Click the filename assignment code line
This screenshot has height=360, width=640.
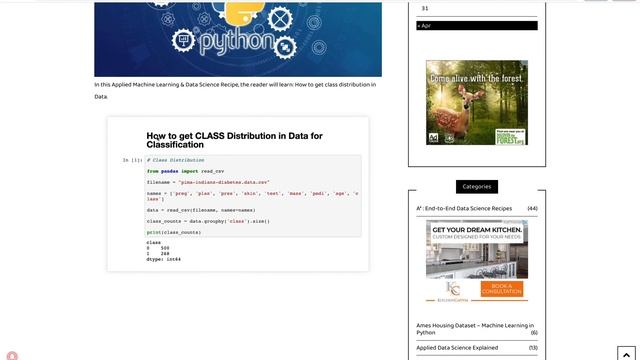coord(208,182)
